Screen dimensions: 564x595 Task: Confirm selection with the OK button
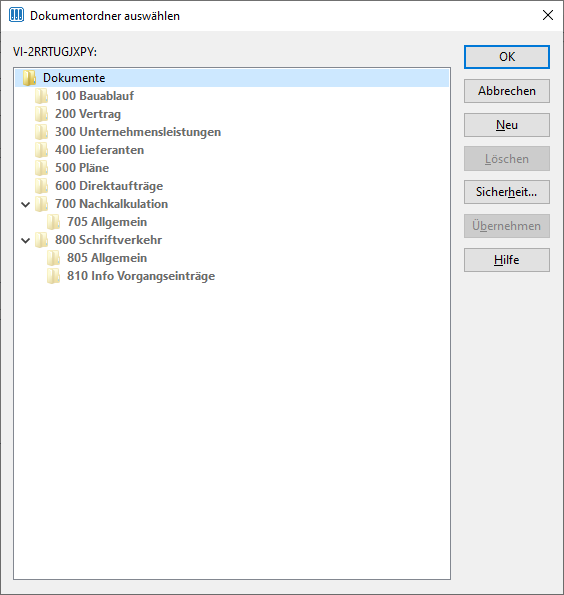[x=507, y=57]
